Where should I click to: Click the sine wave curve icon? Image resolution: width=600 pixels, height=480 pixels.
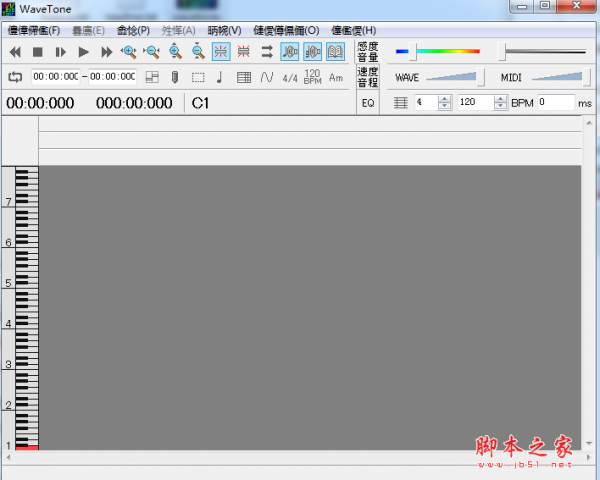tap(267, 78)
